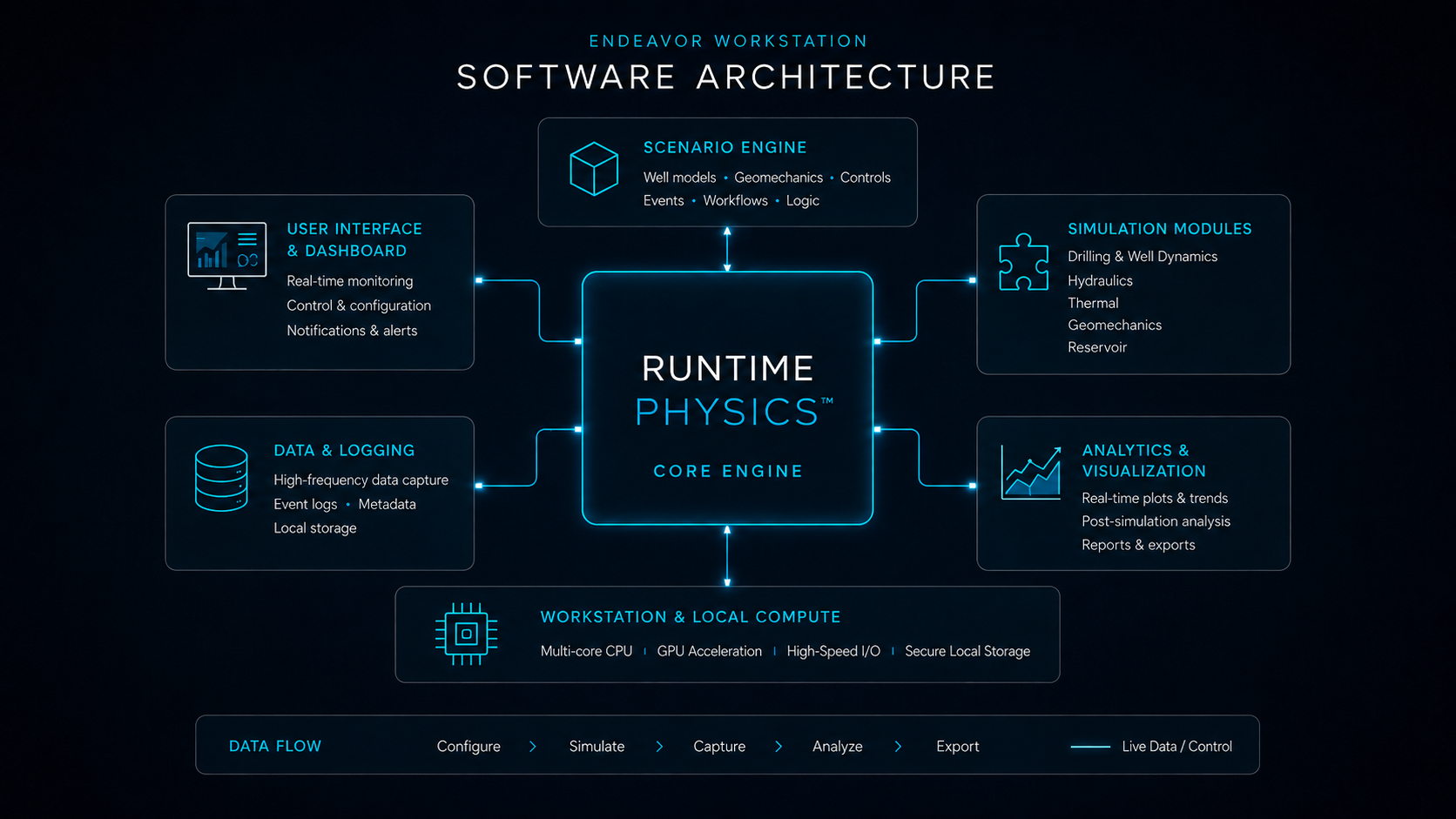Image resolution: width=1456 pixels, height=819 pixels.
Task: Select the Export step in Data Flow
Action: [958, 747]
